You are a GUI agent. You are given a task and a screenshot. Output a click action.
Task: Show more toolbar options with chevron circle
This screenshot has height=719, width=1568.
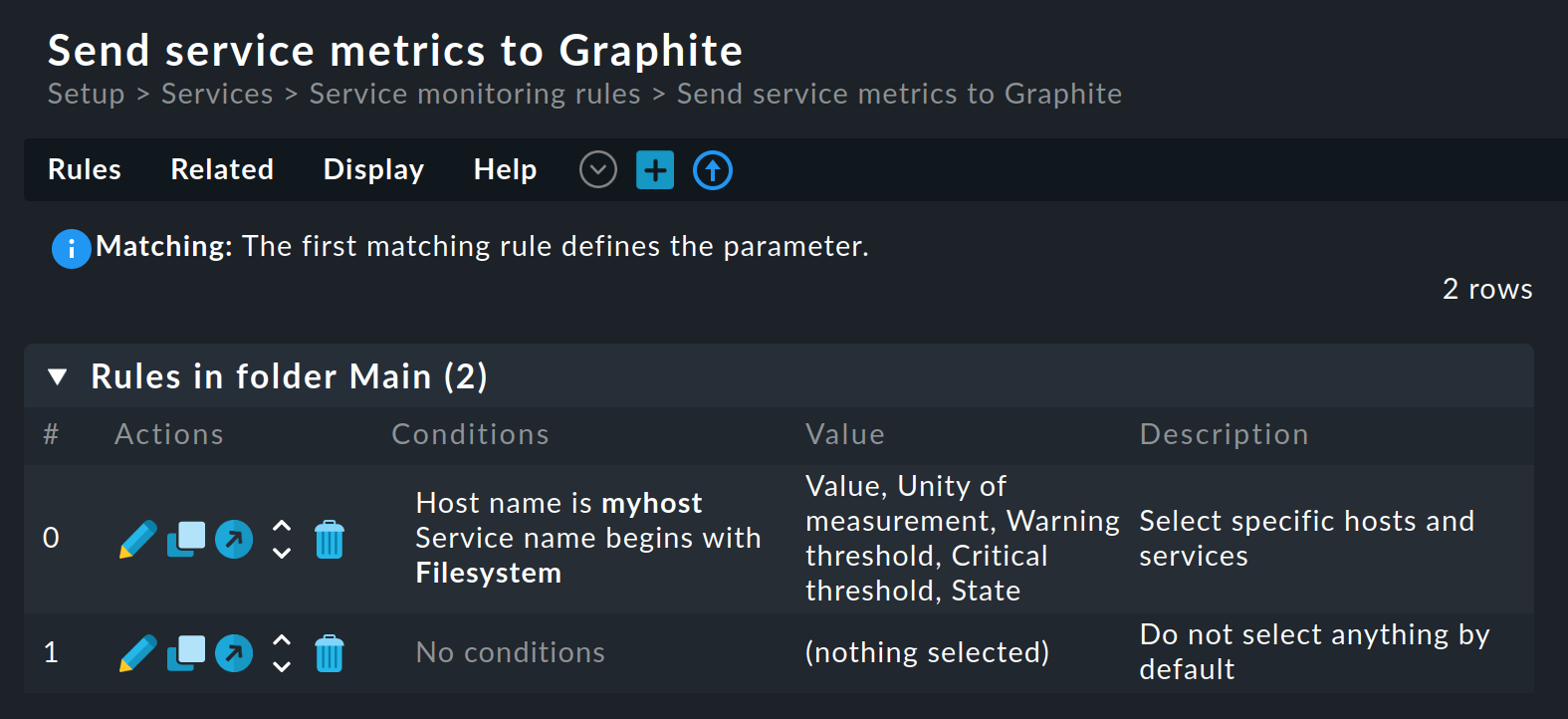click(598, 170)
